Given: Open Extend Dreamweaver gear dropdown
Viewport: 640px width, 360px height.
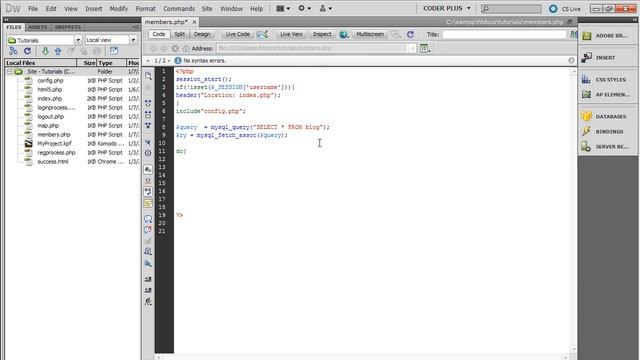Looking at the screenshot, I should pos(304,8).
